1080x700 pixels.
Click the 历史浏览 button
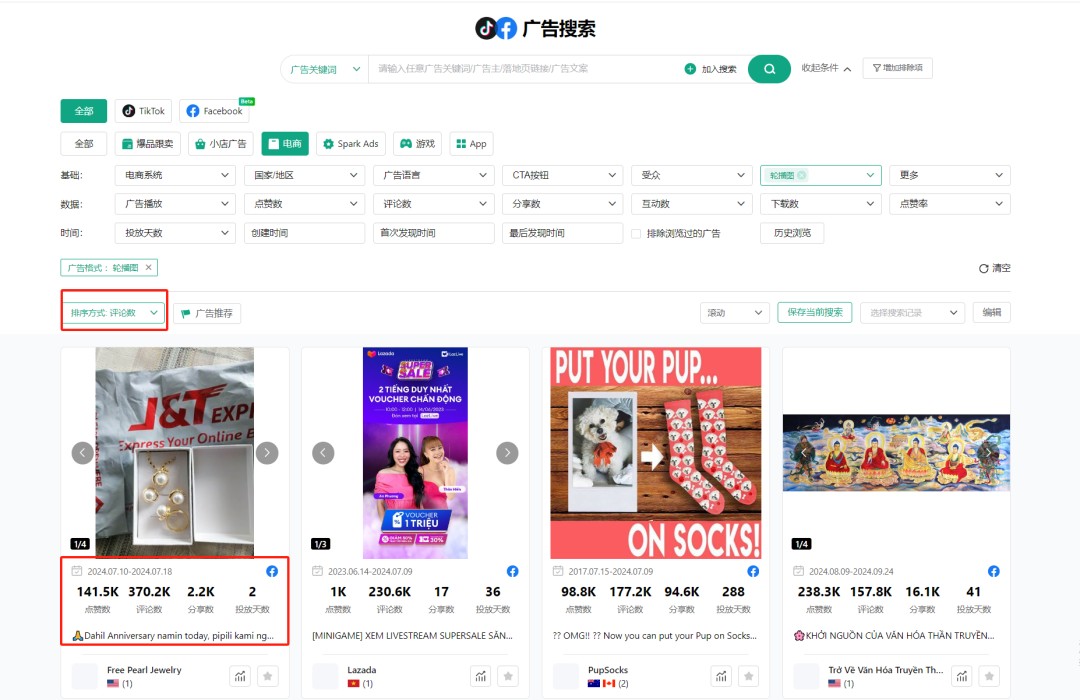(x=792, y=233)
